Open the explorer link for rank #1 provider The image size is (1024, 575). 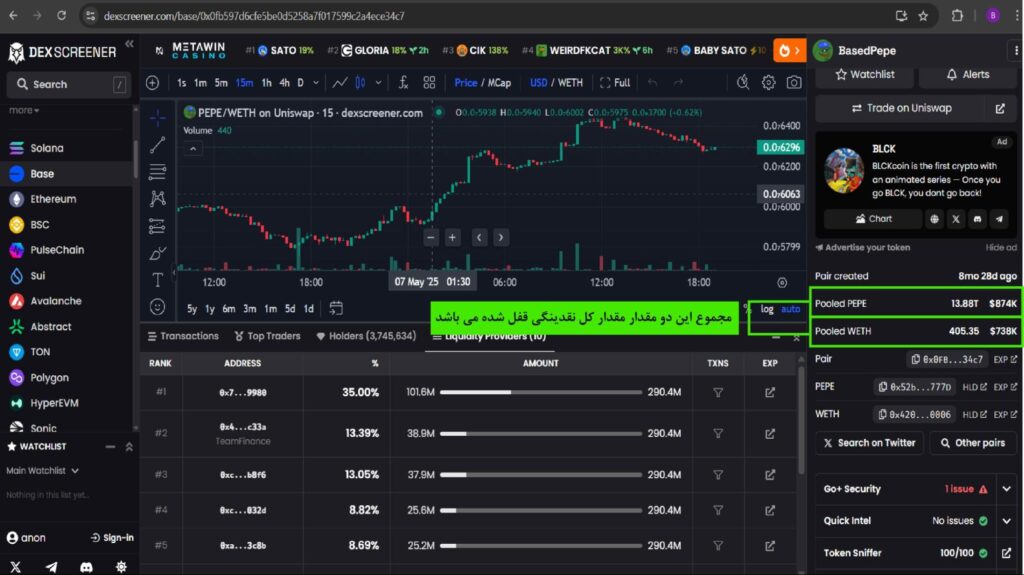(x=770, y=392)
